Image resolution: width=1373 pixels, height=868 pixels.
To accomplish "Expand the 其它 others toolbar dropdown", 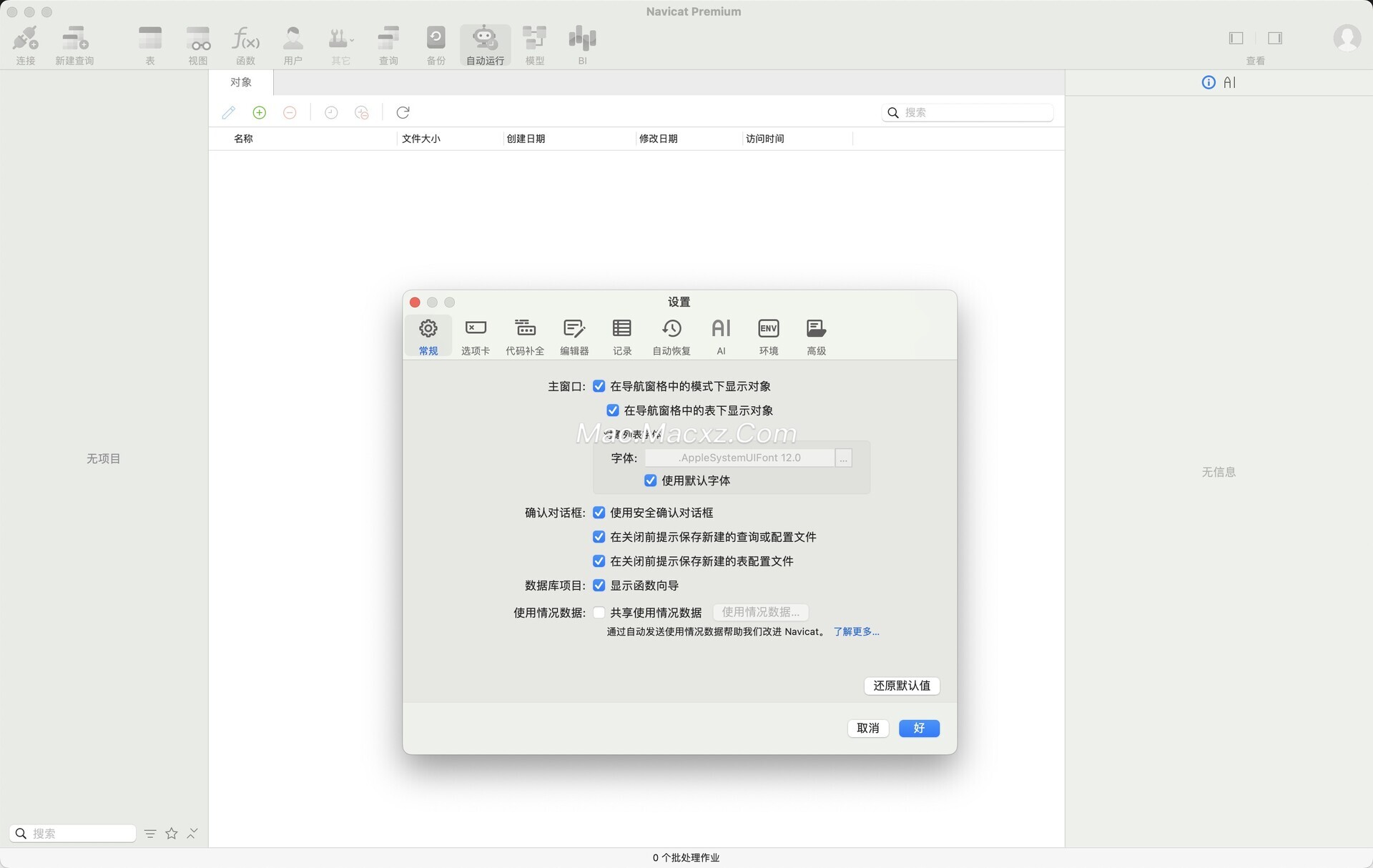I will [341, 45].
